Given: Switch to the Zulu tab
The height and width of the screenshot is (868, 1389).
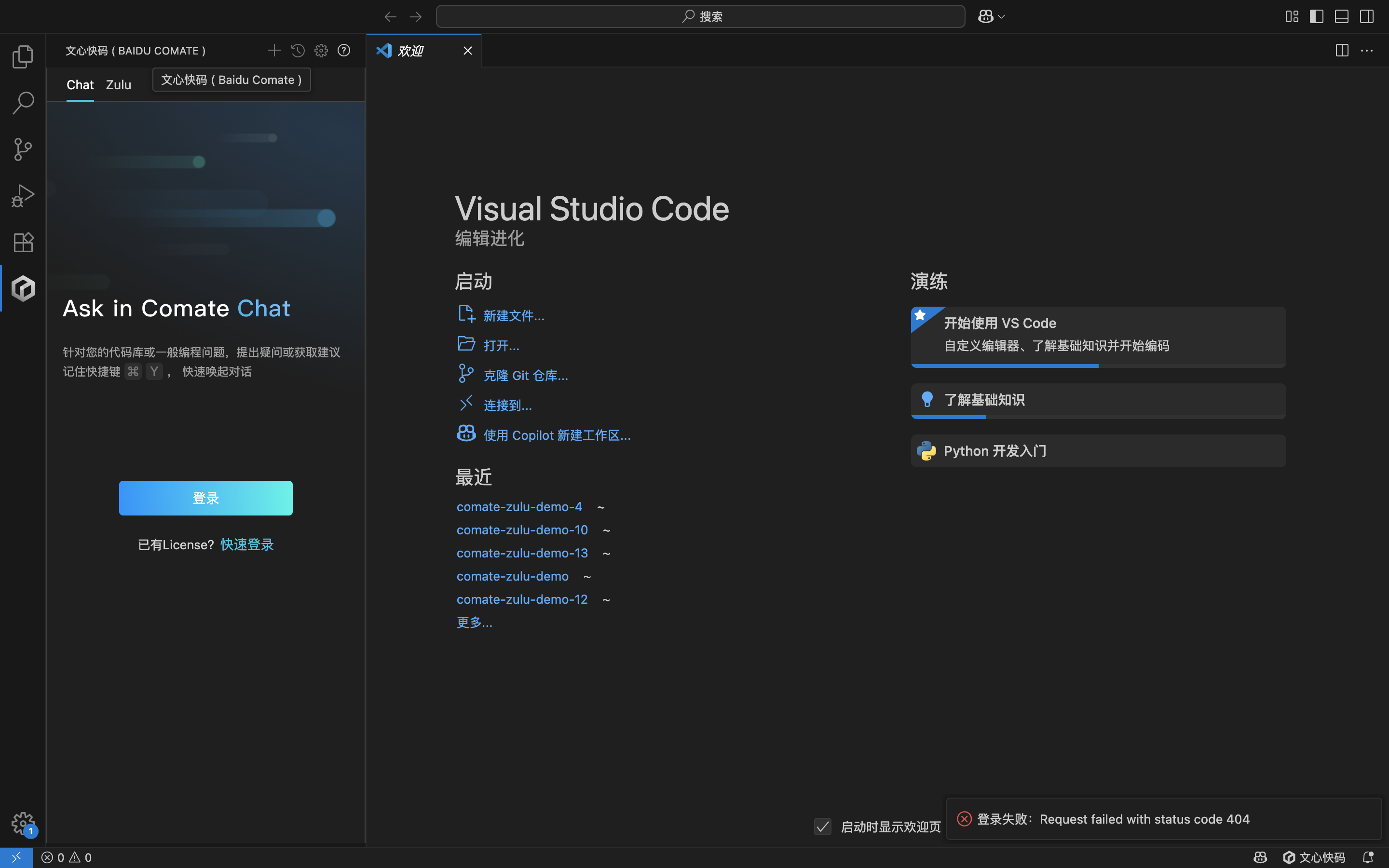Looking at the screenshot, I should coord(118,85).
